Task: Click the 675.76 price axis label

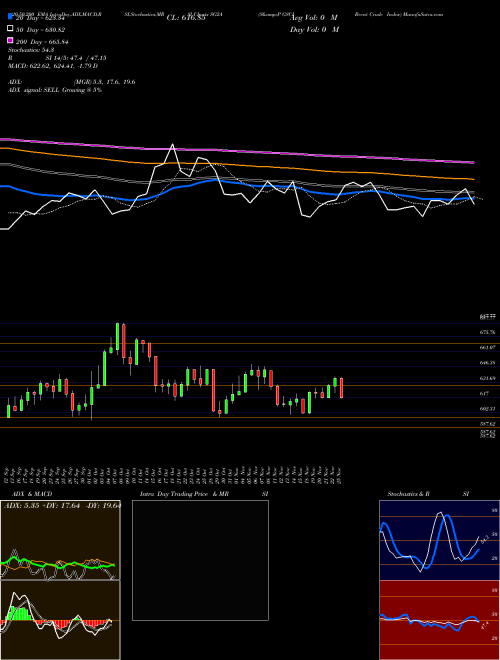Action: click(x=487, y=332)
